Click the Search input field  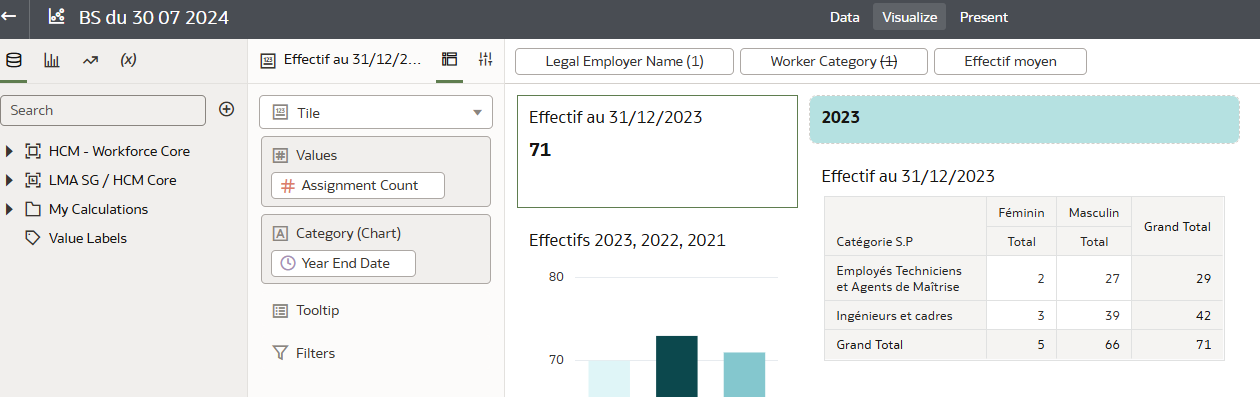pyautogui.click(x=104, y=110)
